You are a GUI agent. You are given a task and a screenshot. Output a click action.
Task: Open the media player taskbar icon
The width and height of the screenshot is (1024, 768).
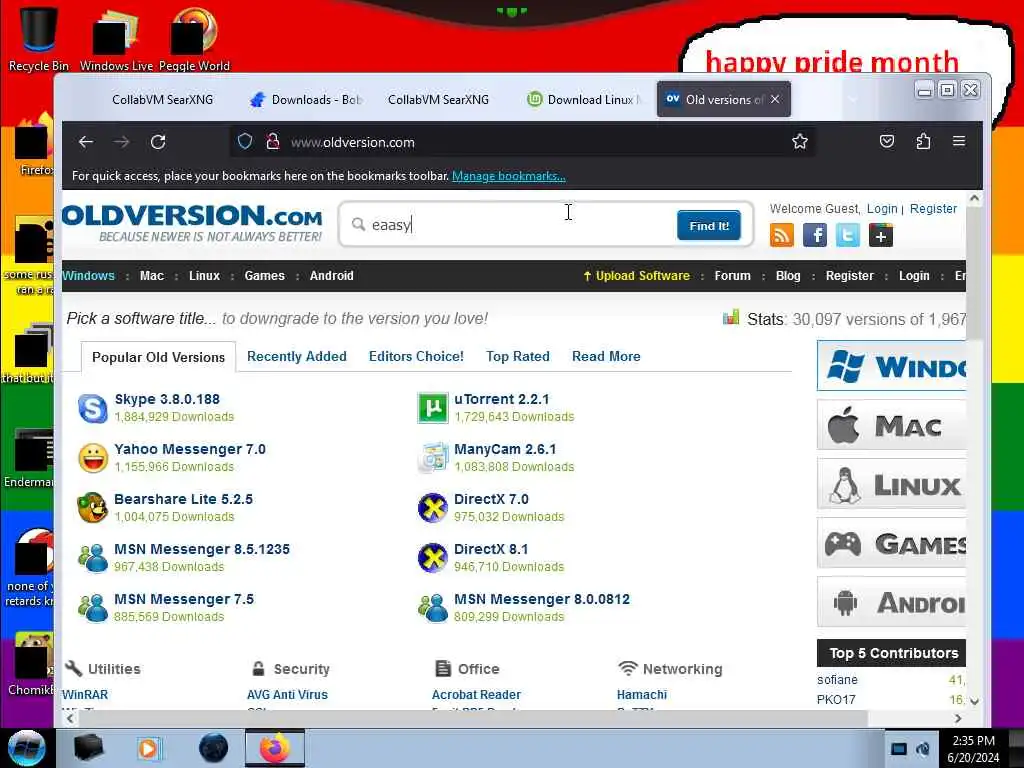coord(148,748)
